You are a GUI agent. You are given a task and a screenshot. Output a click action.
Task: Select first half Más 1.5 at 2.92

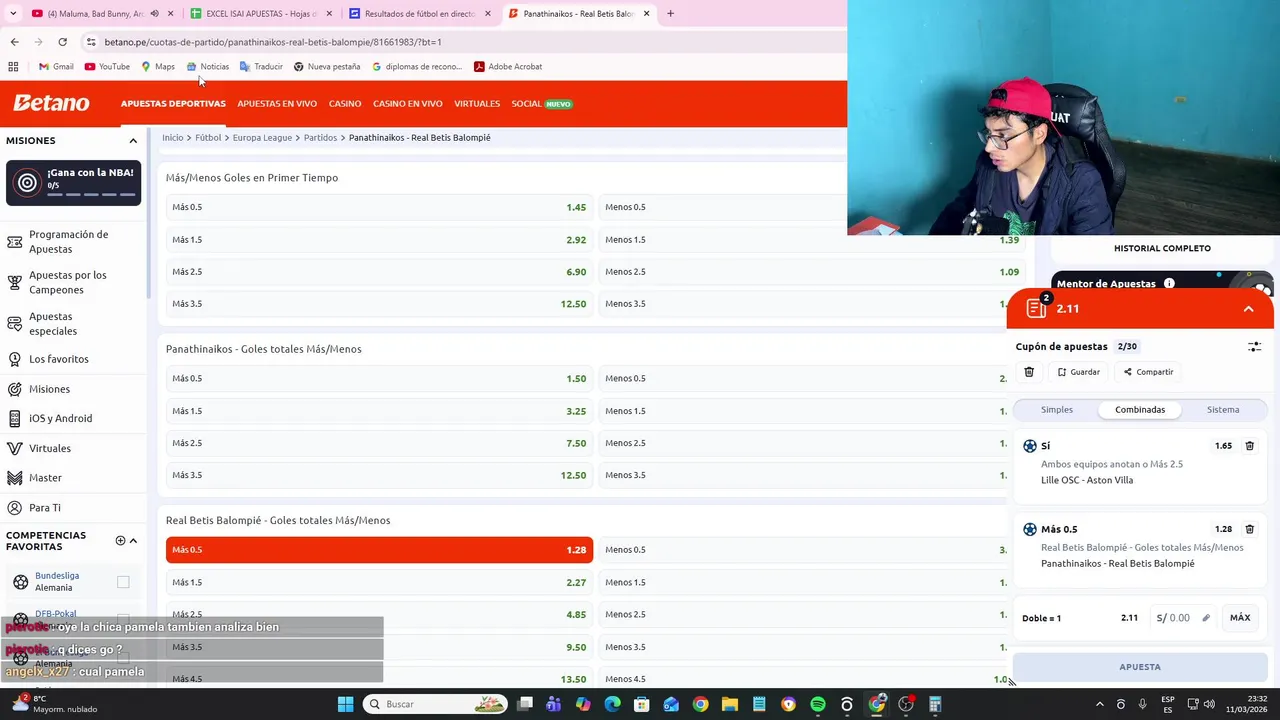(x=379, y=240)
